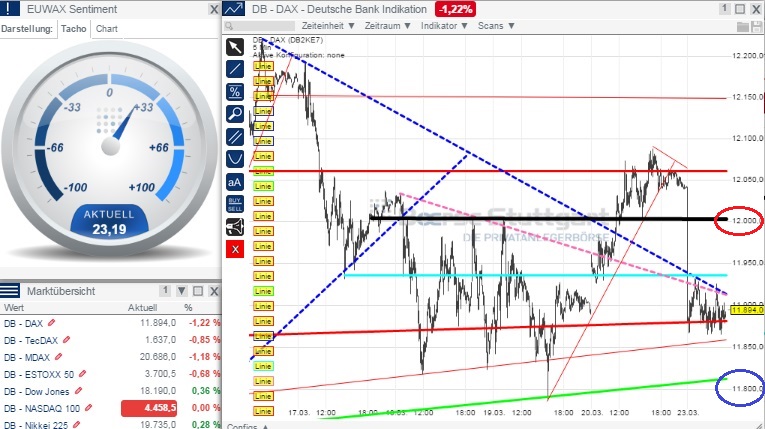Click pencil icon beside DB - DAX
This screenshot has width=765, height=429.
tap(52, 323)
